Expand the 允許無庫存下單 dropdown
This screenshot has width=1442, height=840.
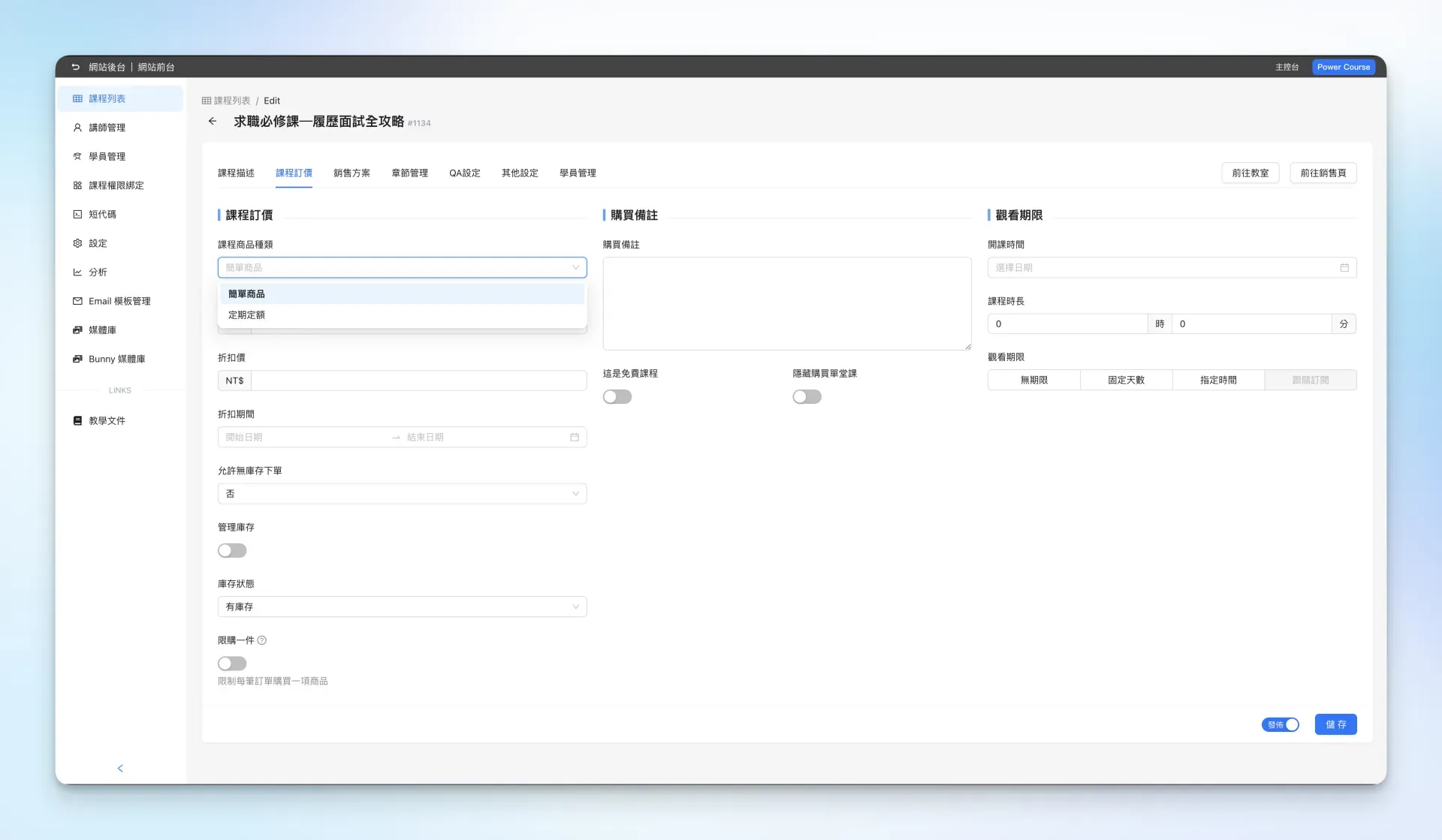point(402,493)
